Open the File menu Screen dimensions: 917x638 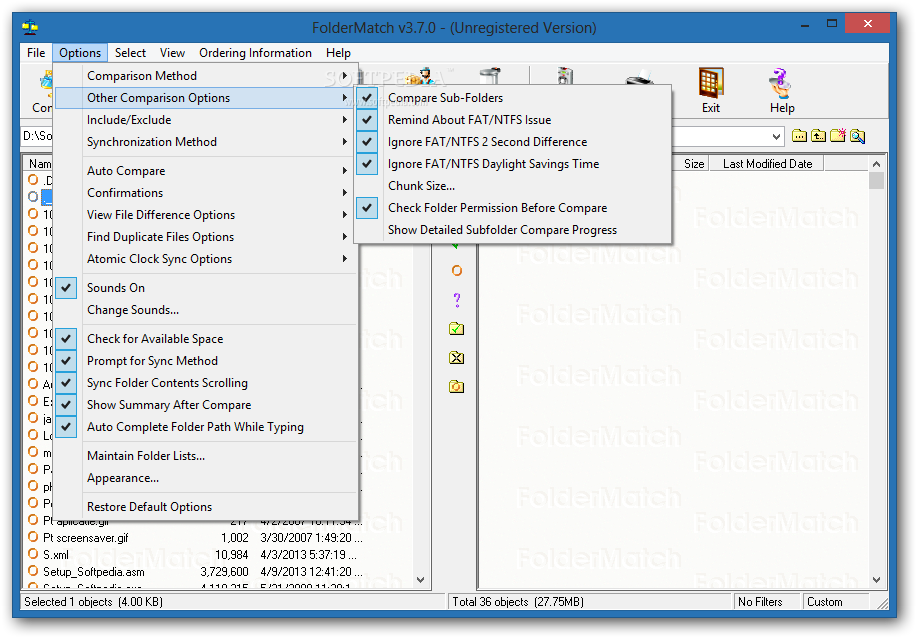(36, 53)
